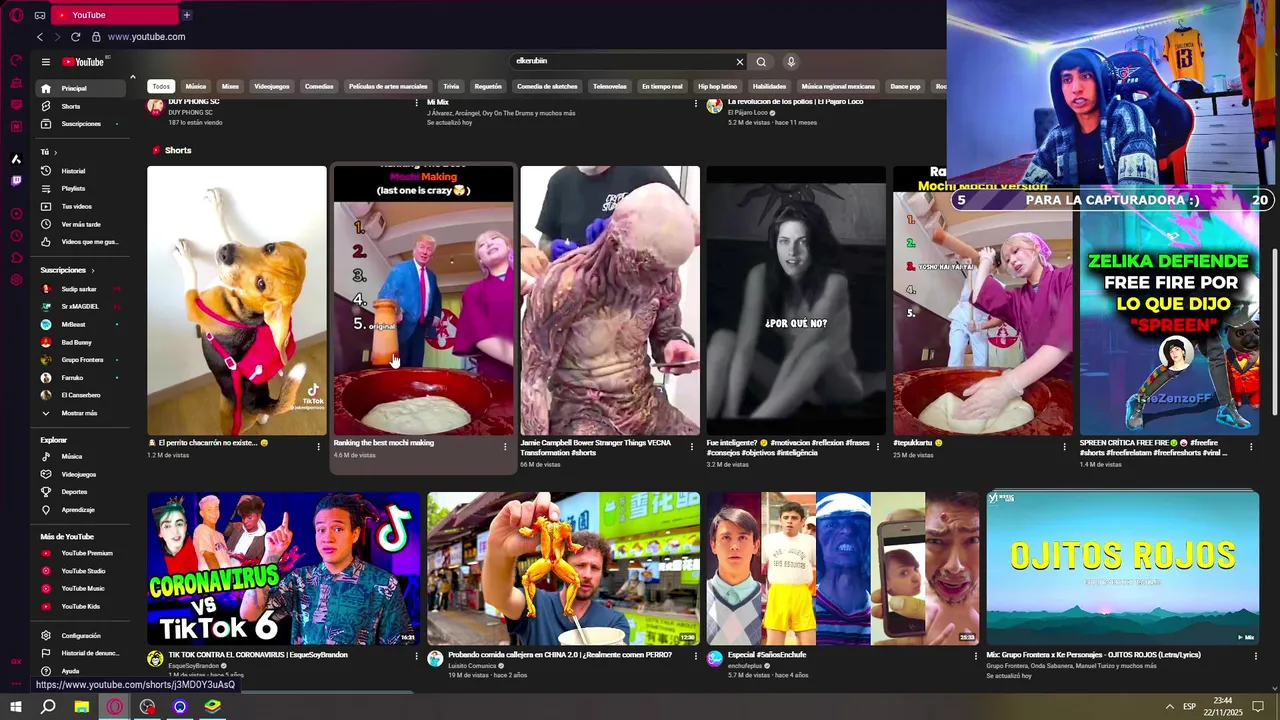Open the Opera sidebar player icon
This screenshot has width=1280, height=720.
tap(16, 213)
